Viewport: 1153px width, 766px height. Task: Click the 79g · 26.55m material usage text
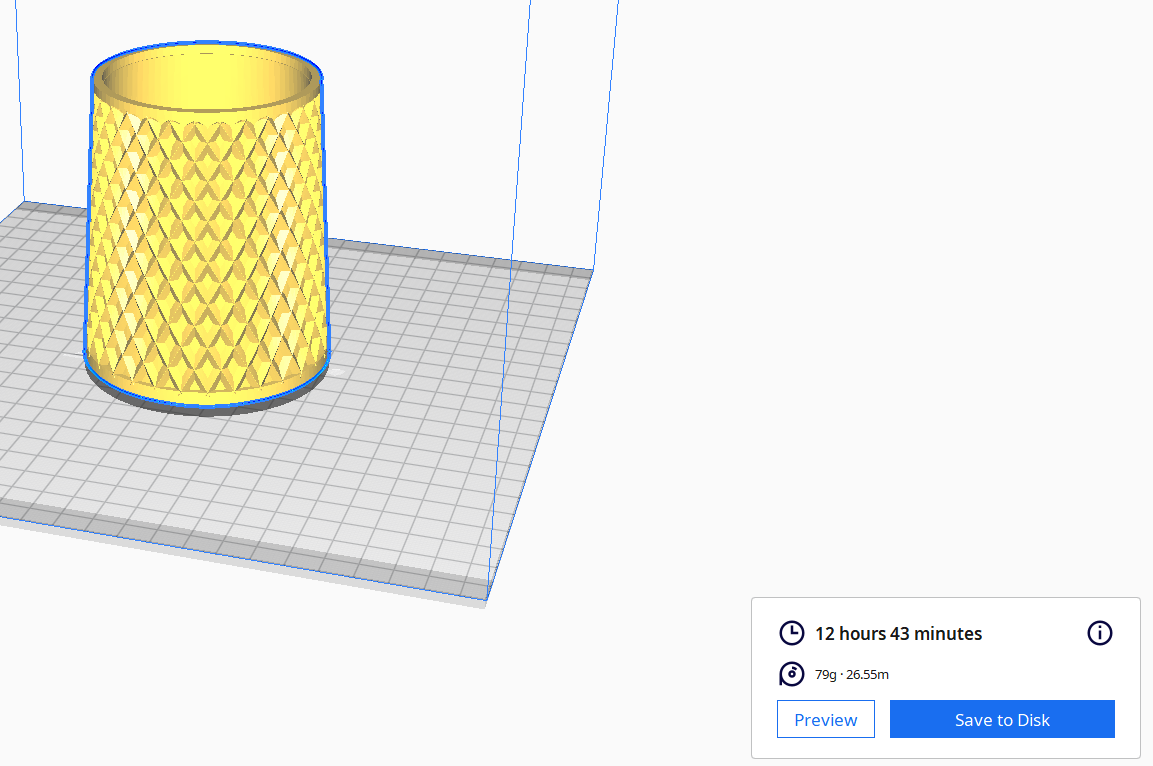[x=852, y=675]
